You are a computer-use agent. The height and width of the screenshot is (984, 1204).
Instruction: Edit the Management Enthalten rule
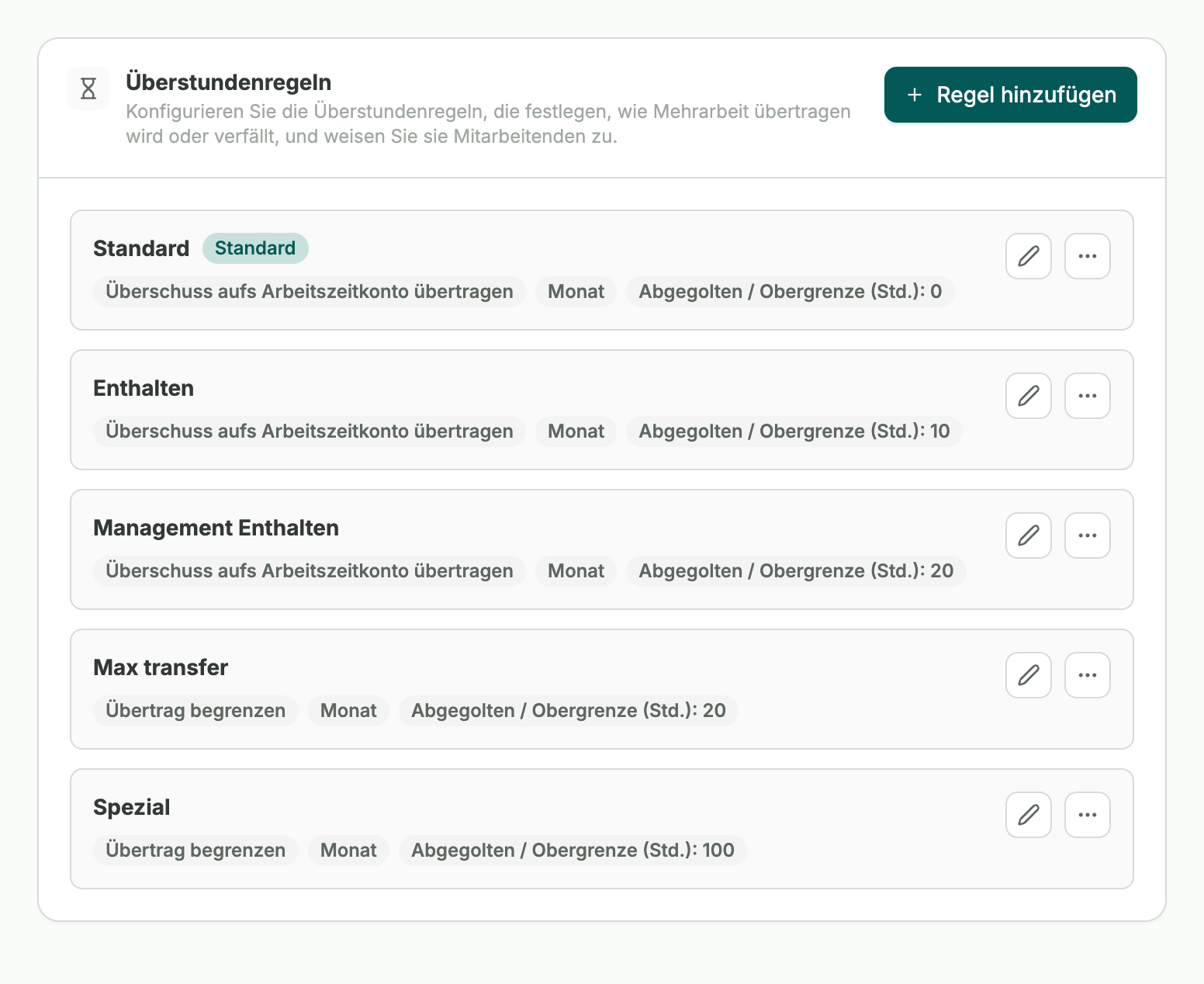coord(1029,535)
